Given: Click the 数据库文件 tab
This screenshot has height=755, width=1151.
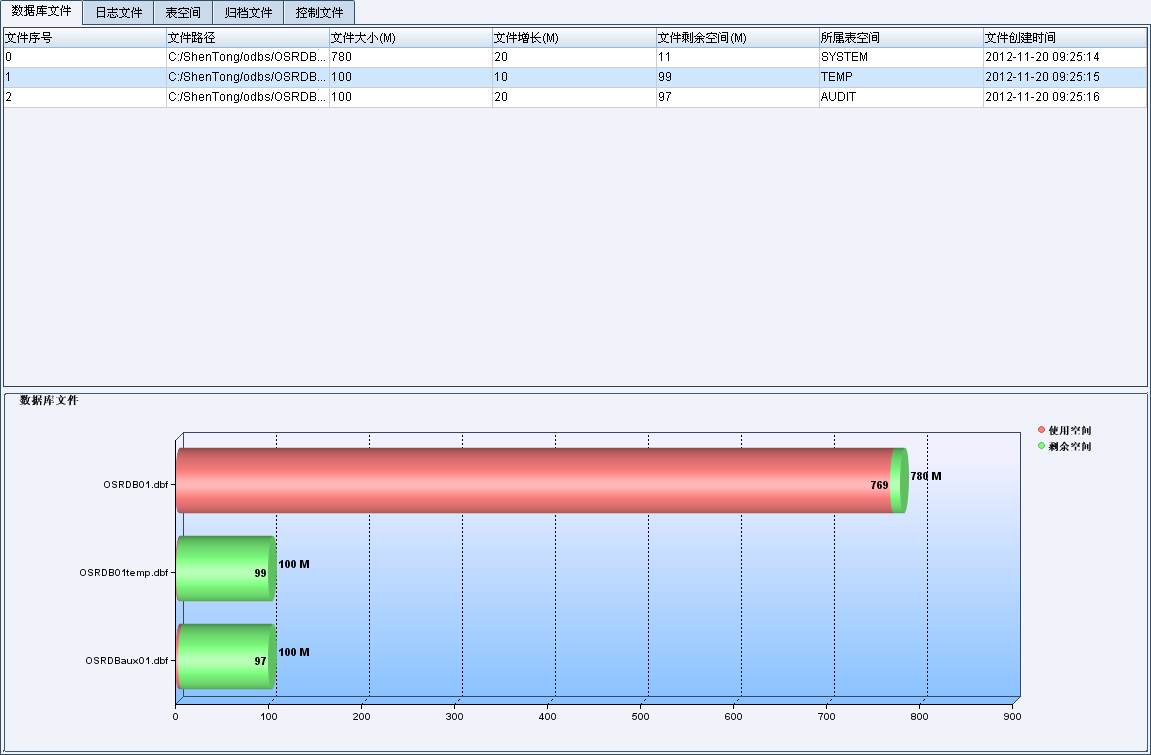Looking at the screenshot, I should [41, 12].
